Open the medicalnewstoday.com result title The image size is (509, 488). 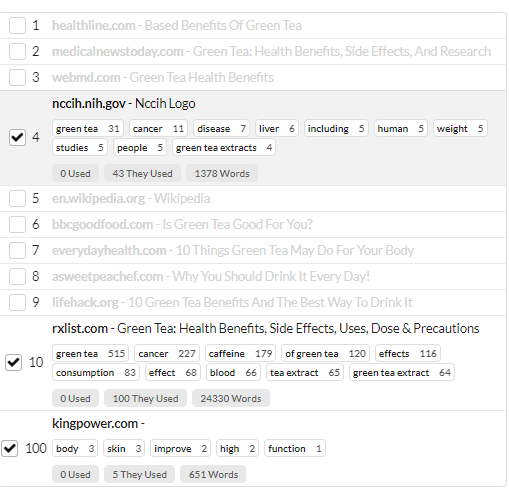pyautogui.click(x=271, y=52)
